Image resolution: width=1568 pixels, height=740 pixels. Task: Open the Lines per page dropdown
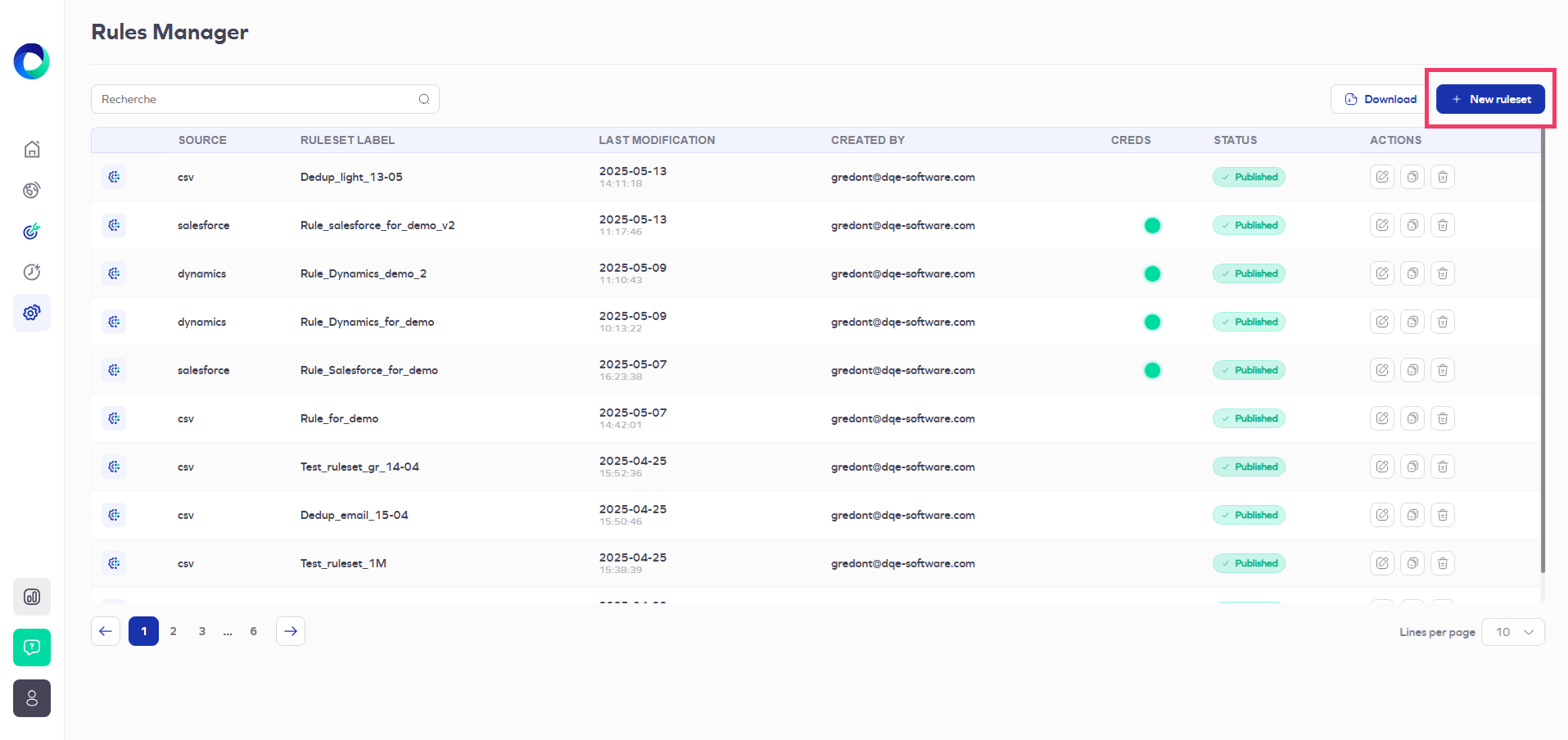coord(1513,632)
